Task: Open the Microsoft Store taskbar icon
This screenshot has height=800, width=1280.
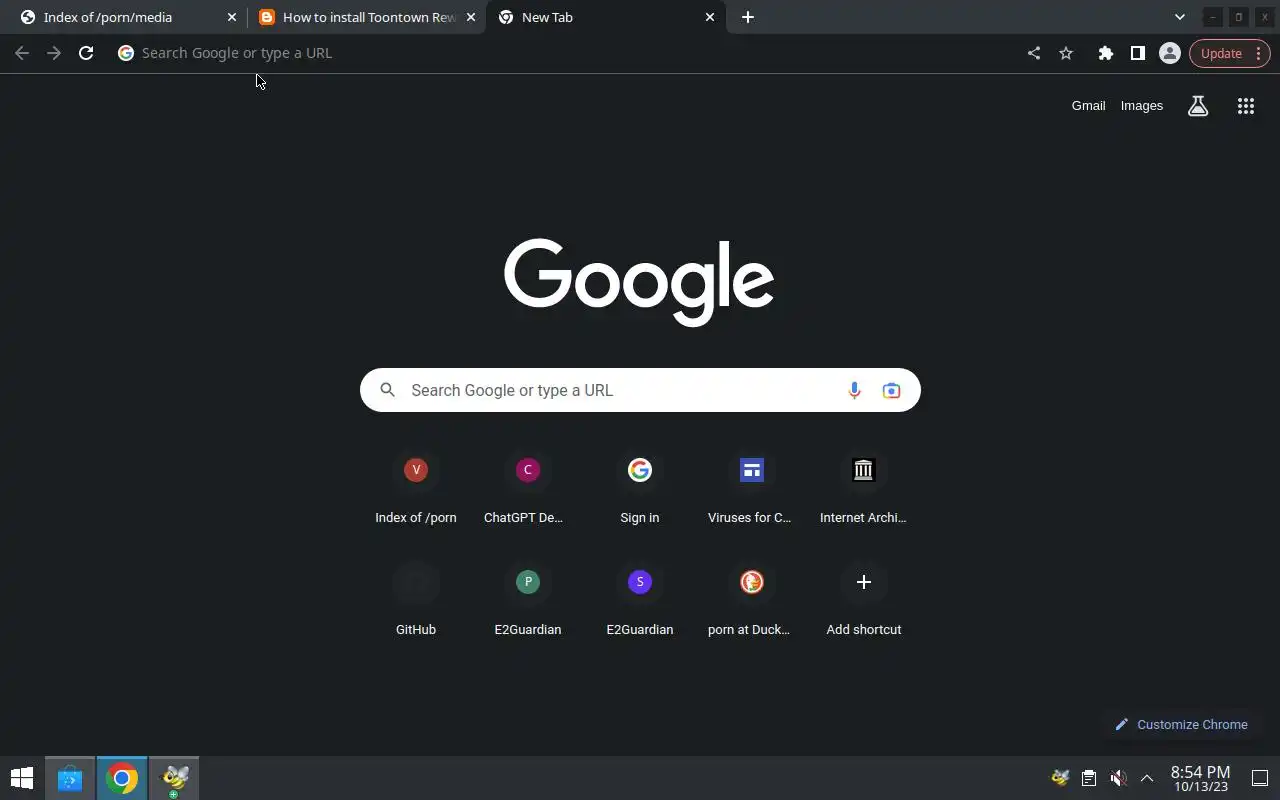Action: [x=70, y=778]
